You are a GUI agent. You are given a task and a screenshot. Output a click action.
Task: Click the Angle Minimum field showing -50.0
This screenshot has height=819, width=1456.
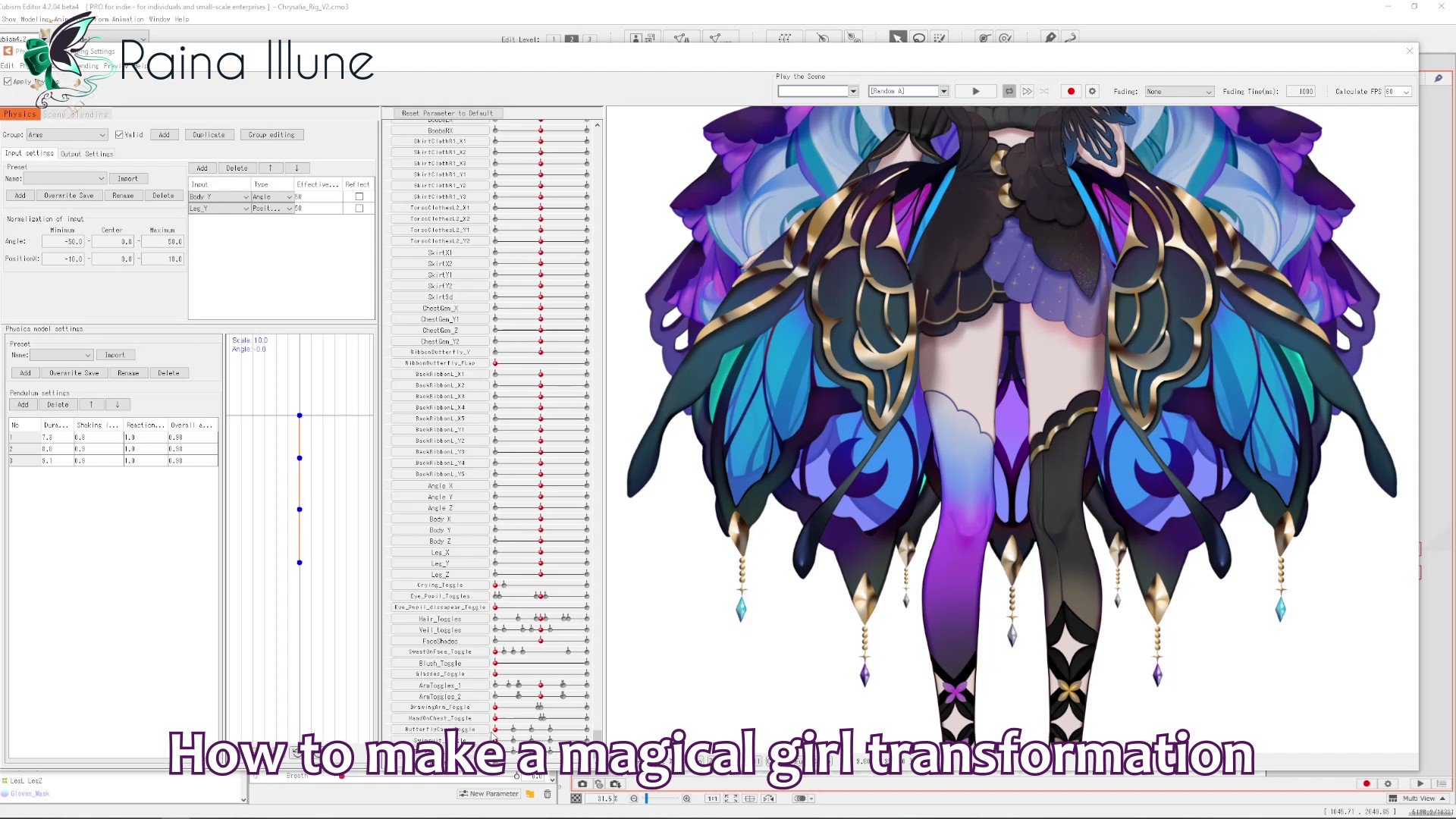point(64,242)
